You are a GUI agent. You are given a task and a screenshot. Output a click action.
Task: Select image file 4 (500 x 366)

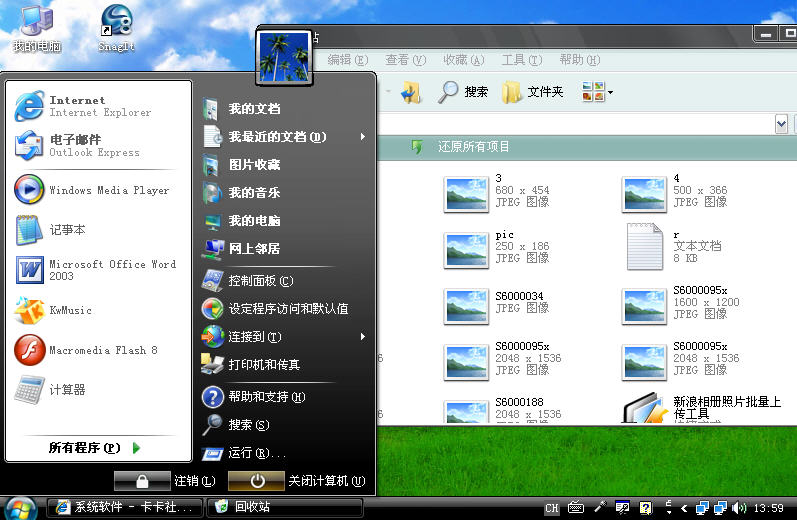coord(675,194)
